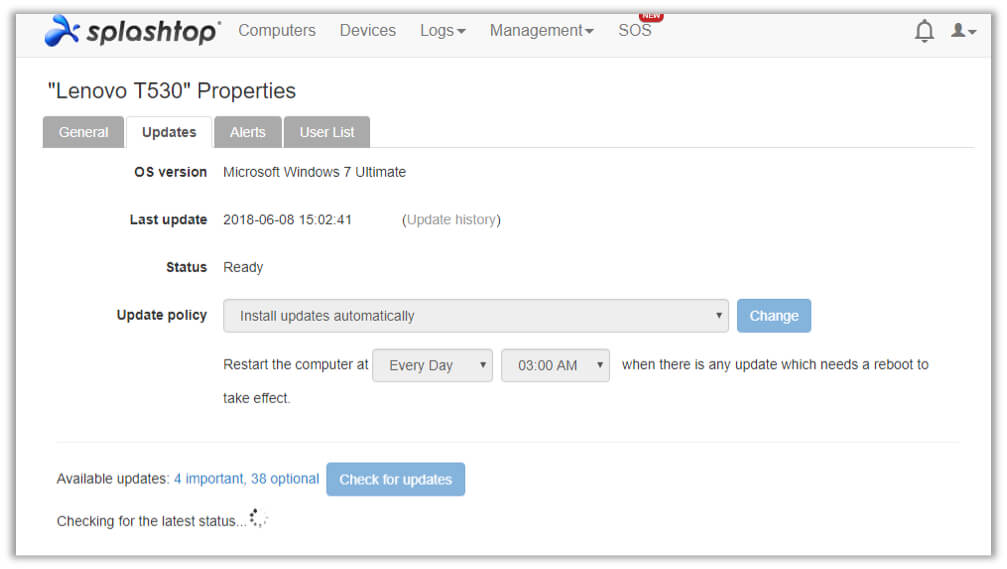The image size is (1007, 569).
Task: Open the Update history link
Action: (451, 220)
